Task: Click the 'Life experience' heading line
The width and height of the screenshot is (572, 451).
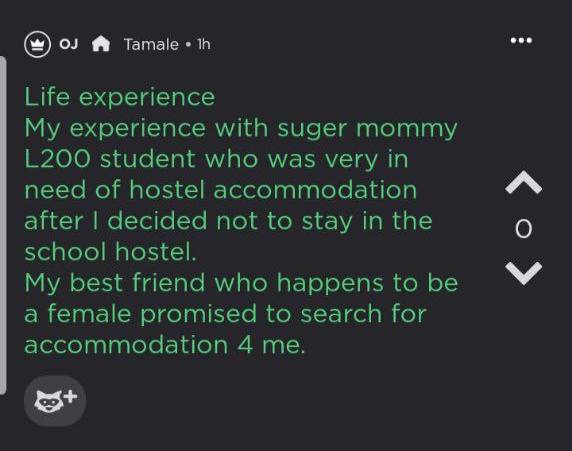Action: point(120,97)
